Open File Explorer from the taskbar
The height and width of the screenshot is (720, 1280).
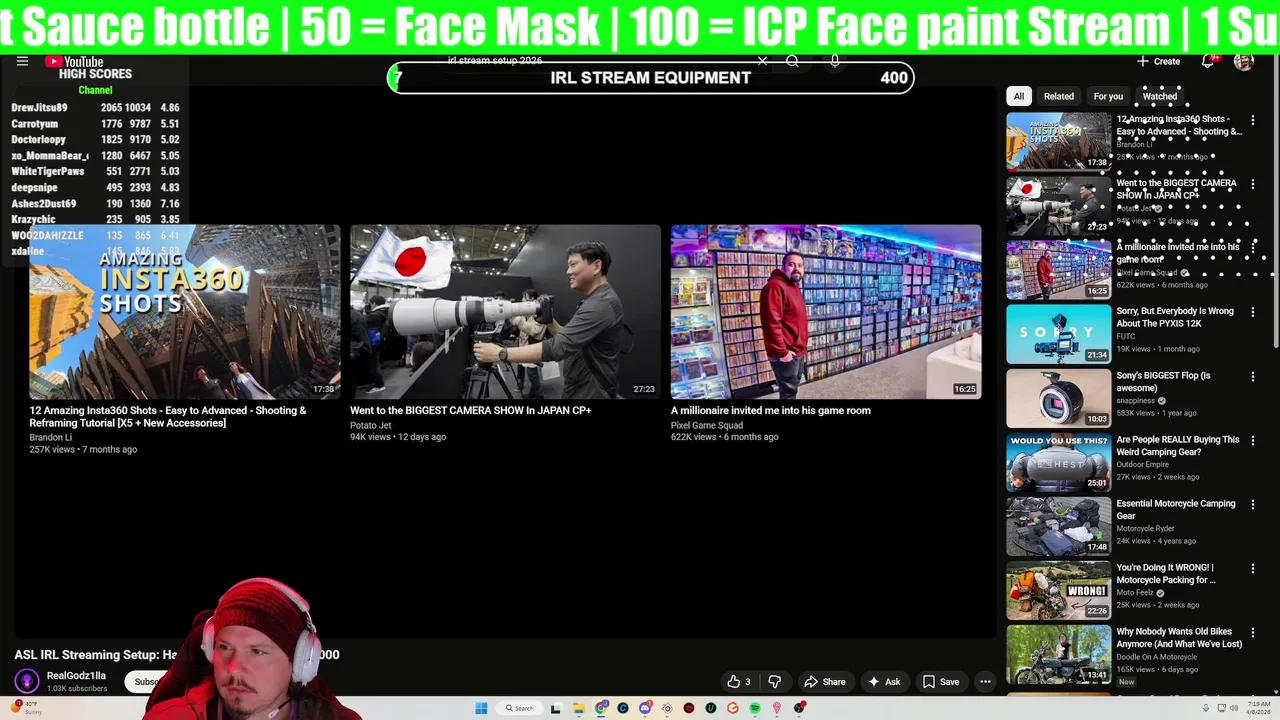[579, 708]
